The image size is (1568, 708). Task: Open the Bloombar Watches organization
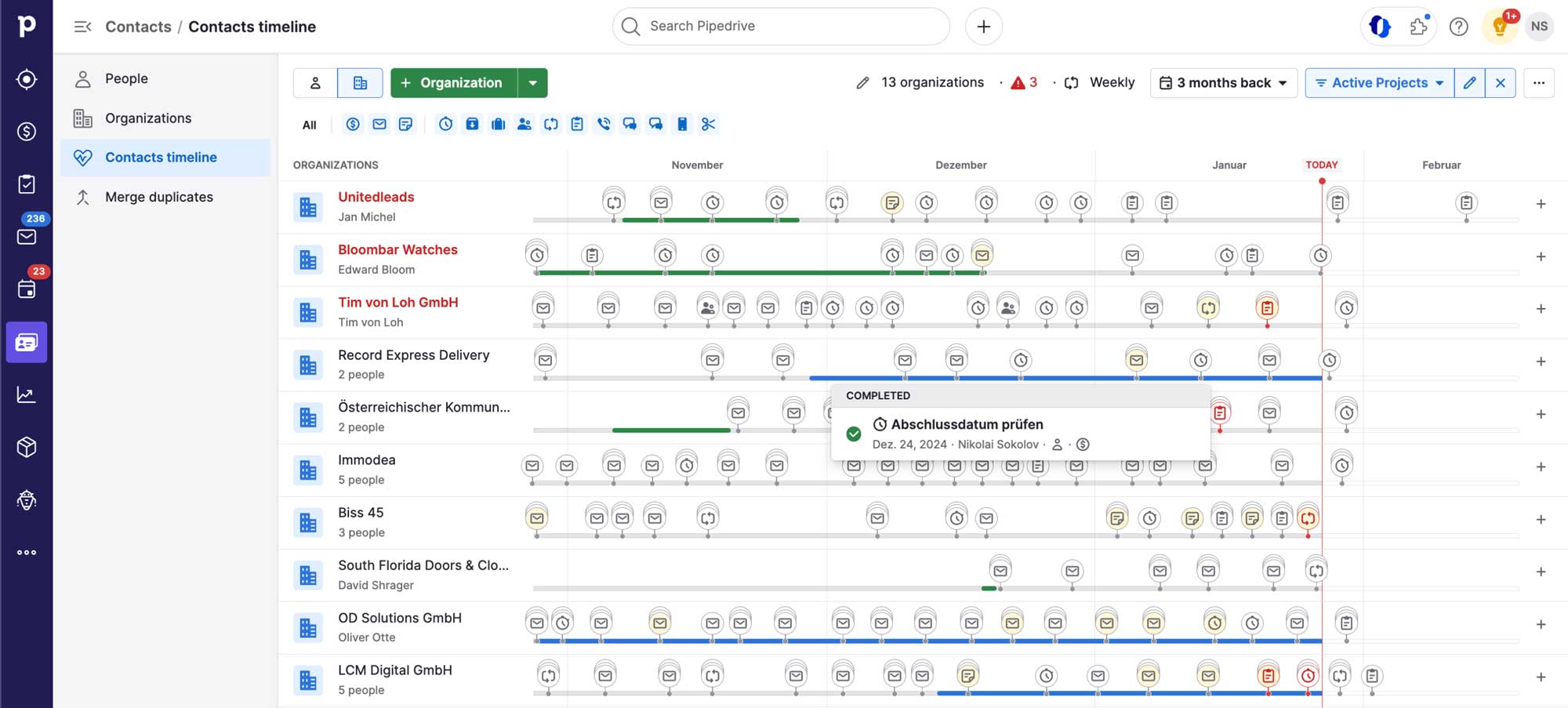[x=397, y=249]
